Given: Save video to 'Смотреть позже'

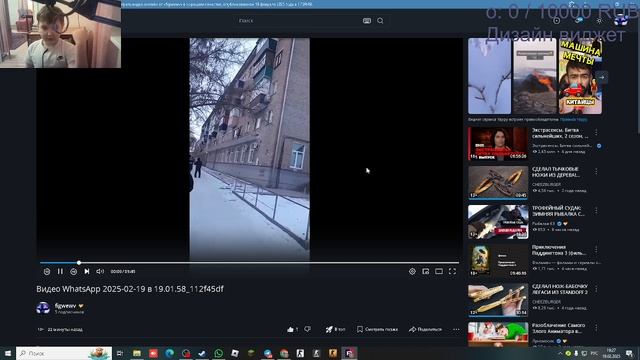Looking at the screenshot, I should [x=377, y=329].
